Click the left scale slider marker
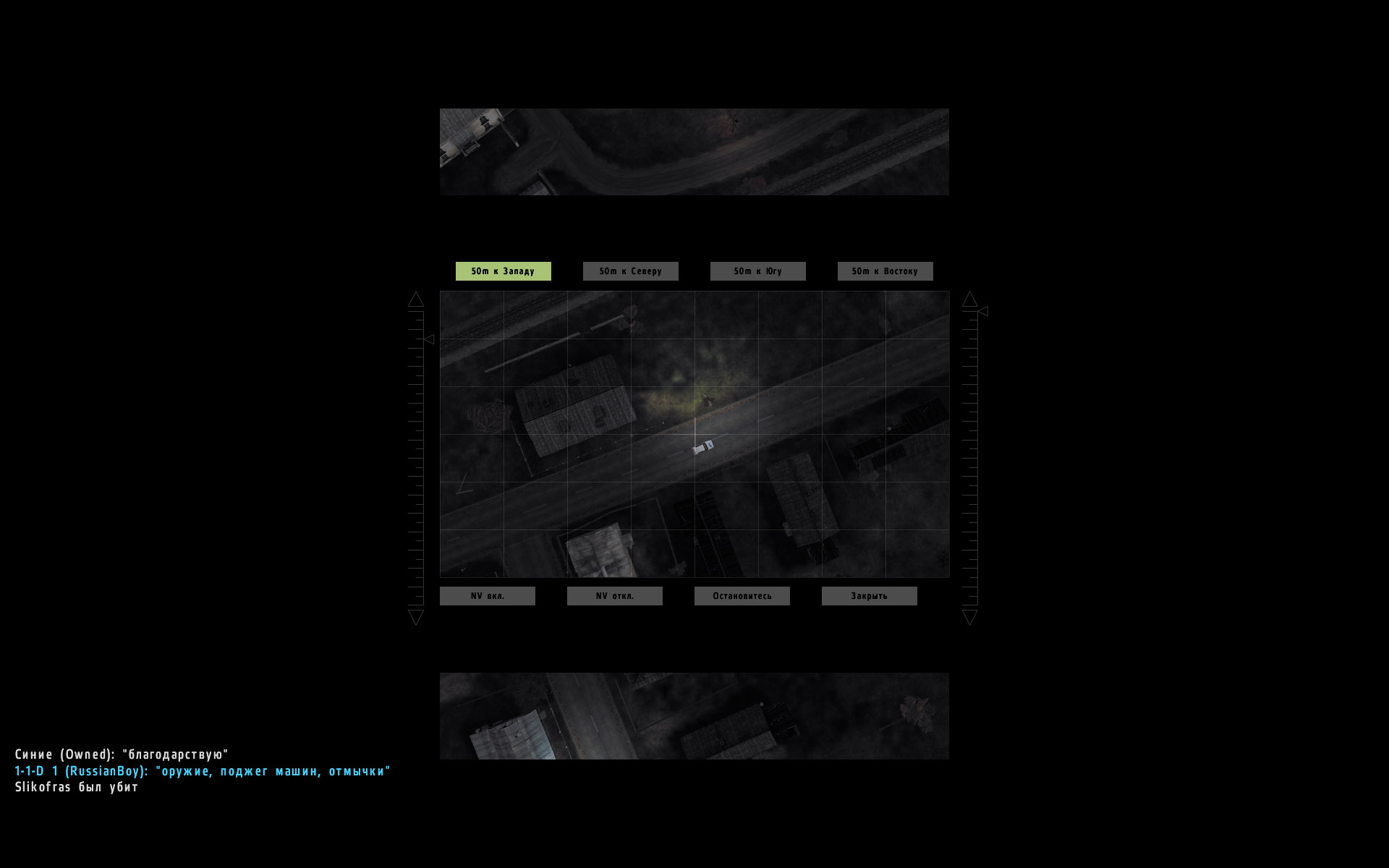 point(429,339)
